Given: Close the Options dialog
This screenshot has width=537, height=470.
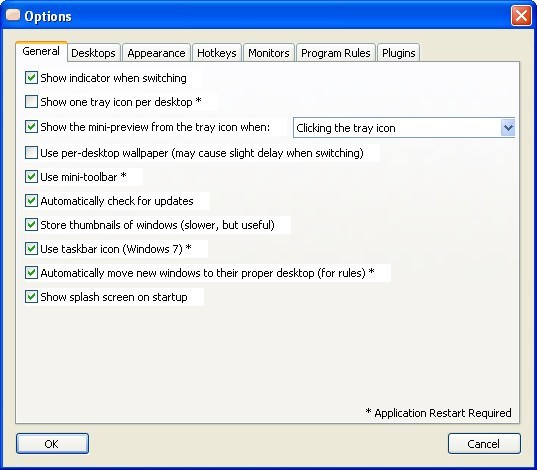Looking at the screenshot, I should [x=521, y=15].
